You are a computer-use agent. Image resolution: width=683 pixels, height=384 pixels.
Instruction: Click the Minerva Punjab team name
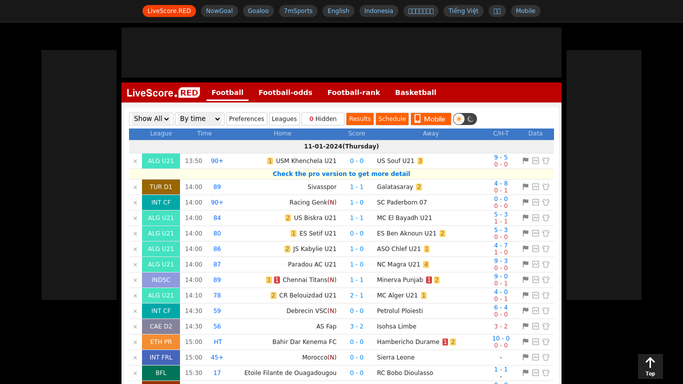click(x=400, y=280)
